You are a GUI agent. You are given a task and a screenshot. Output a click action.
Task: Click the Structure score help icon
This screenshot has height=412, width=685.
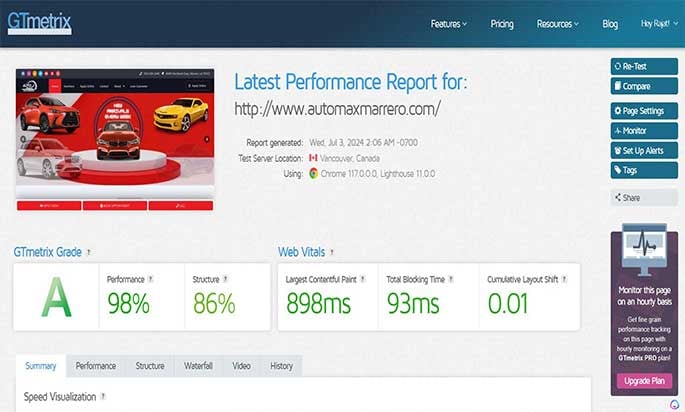[x=225, y=279]
